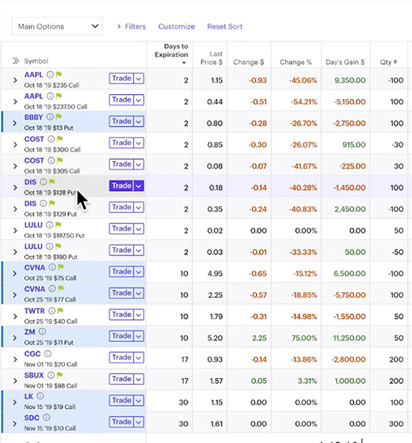Expand the SDC $10 Call row

tap(15, 423)
